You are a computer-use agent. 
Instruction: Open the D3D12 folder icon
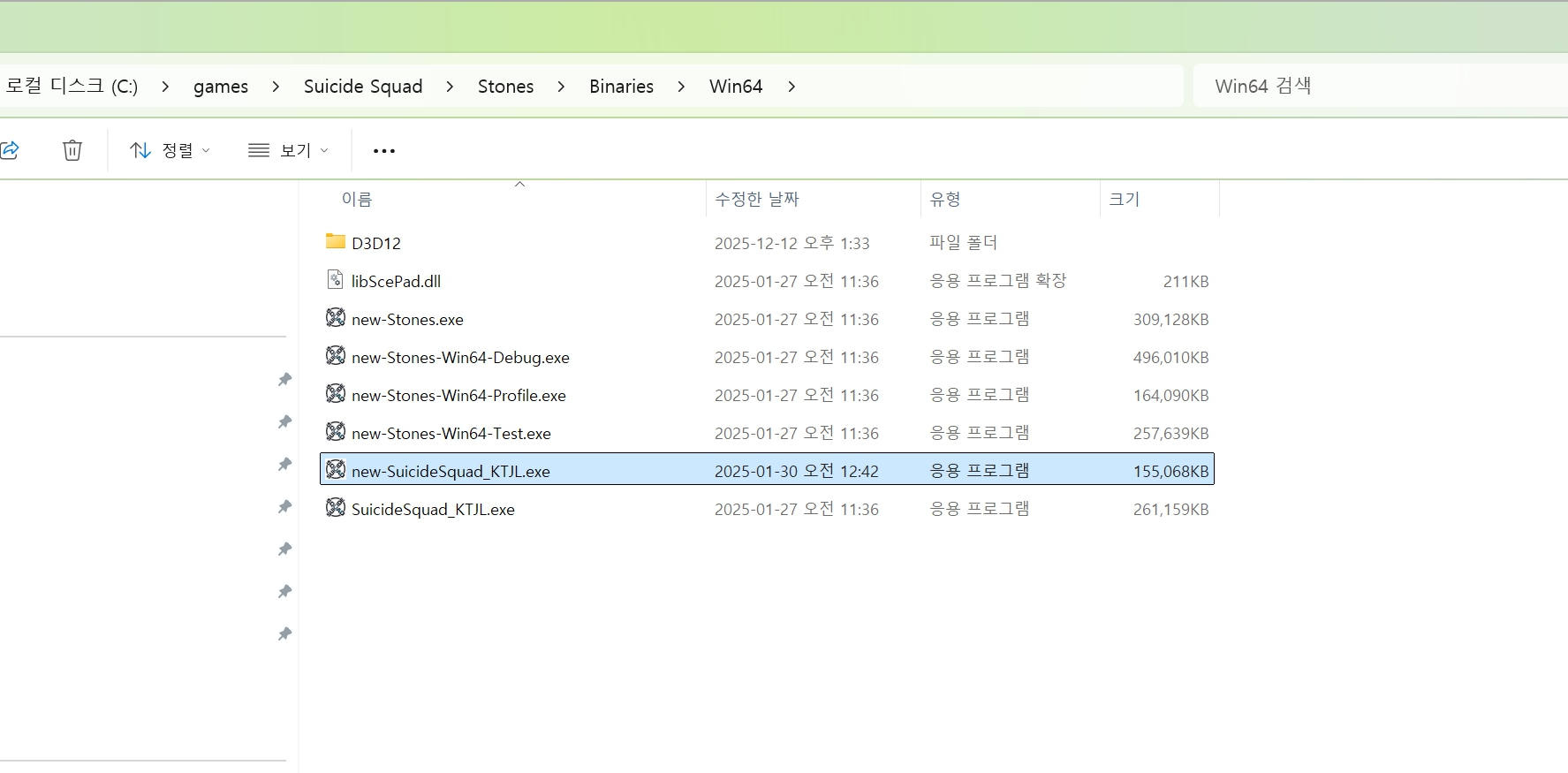click(336, 241)
